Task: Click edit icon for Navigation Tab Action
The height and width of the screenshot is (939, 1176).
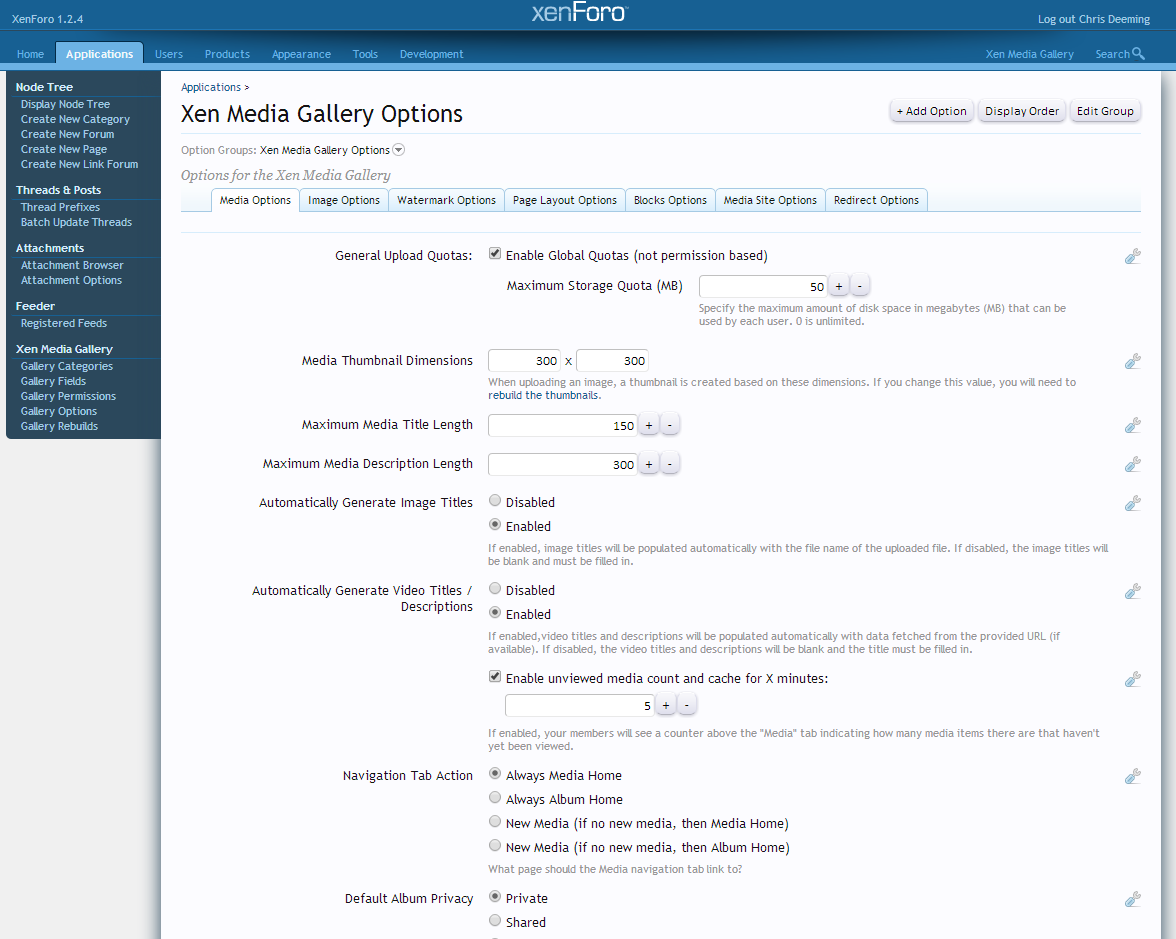Action: pos(1132,776)
